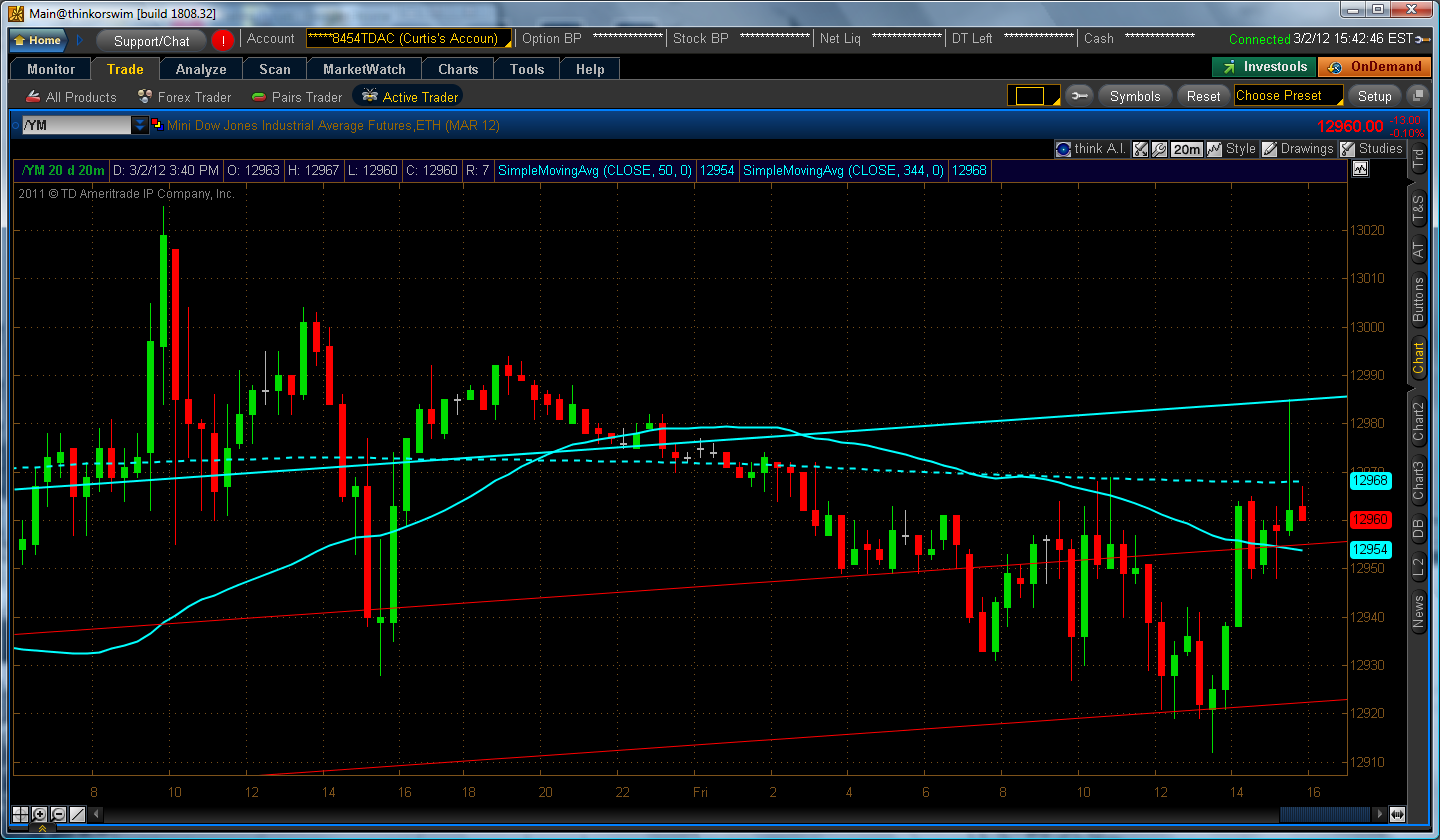The height and width of the screenshot is (840, 1440).
Task: Open the 20m timeframe selector
Action: (x=1187, y=149)
